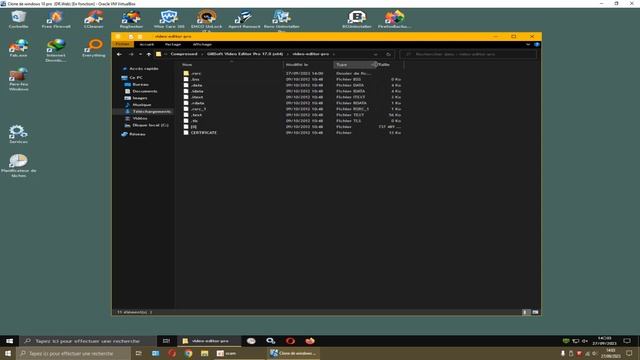The height and width of the screenshot is (360, 640).
Task: Open Task View in the VM taskbar
Action: [166, 341]
